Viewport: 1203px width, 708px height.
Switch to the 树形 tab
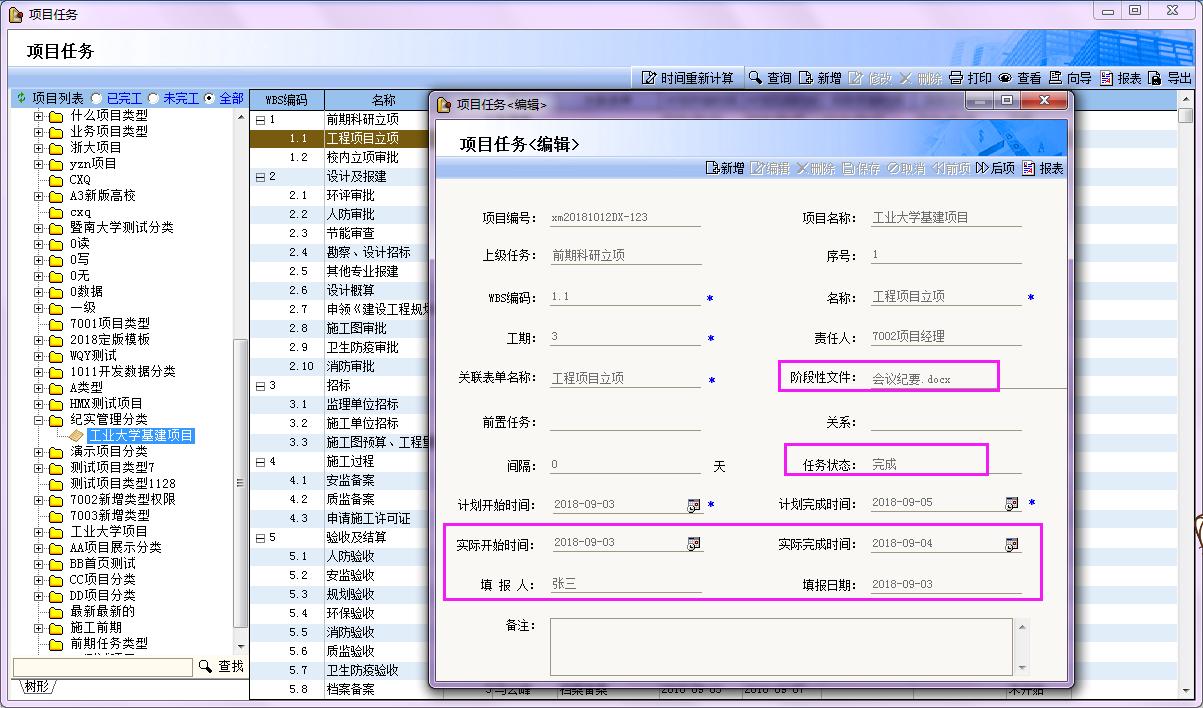click(x=37, y=686)
